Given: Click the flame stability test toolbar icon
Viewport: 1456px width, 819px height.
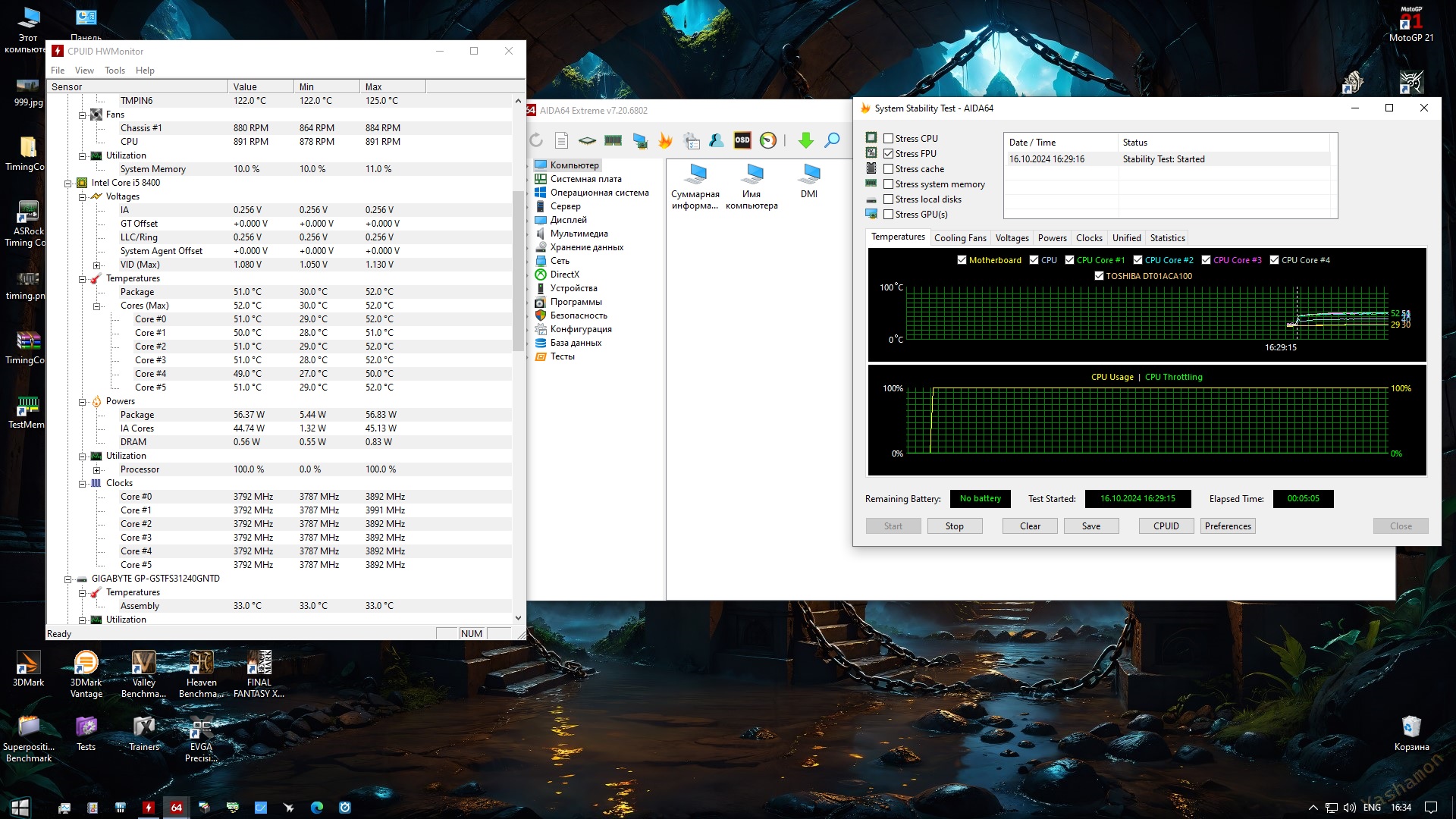Looking at the screenshot, I should pos(665,140).
